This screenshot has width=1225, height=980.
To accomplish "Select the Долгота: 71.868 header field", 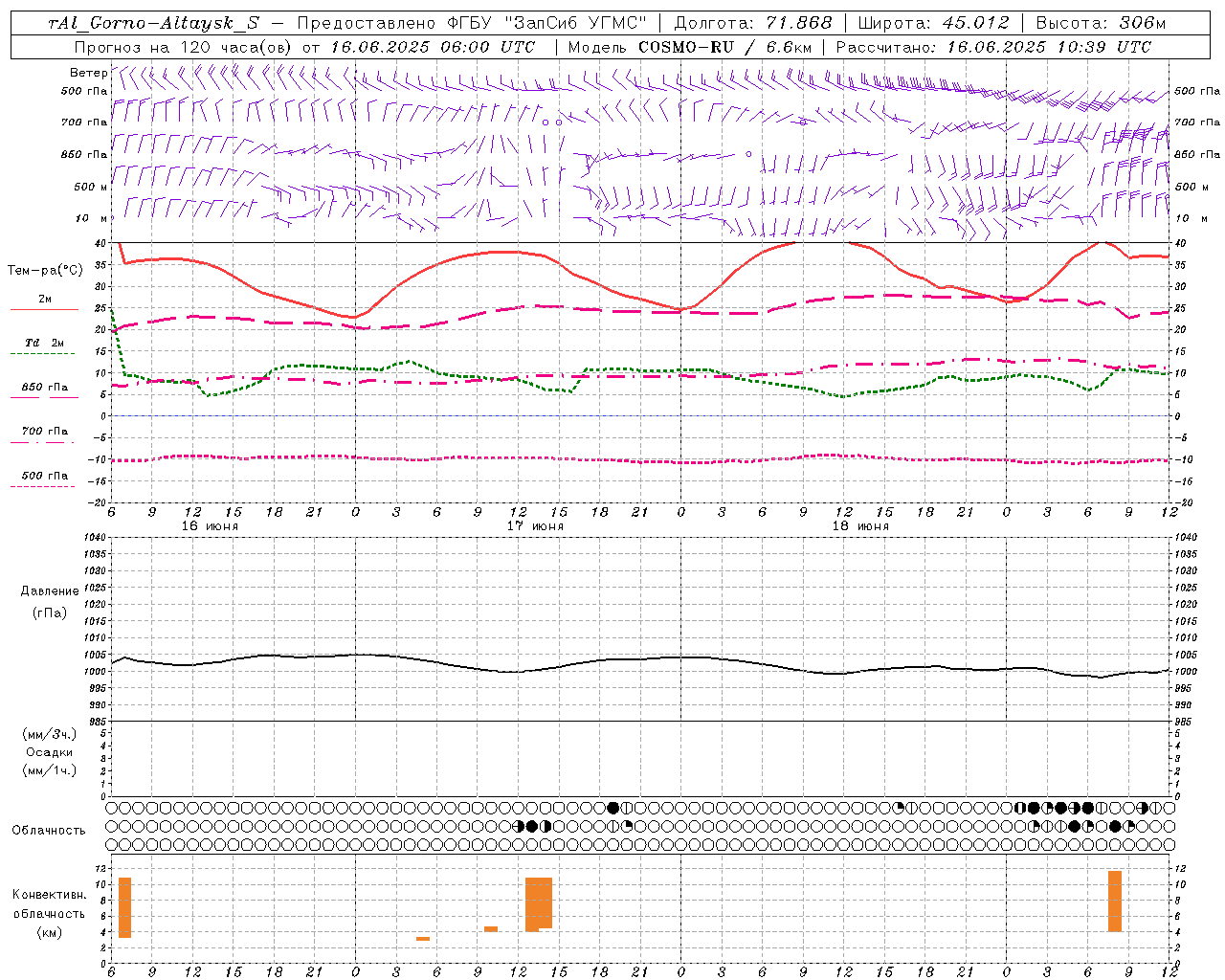I will pos(753,23).
